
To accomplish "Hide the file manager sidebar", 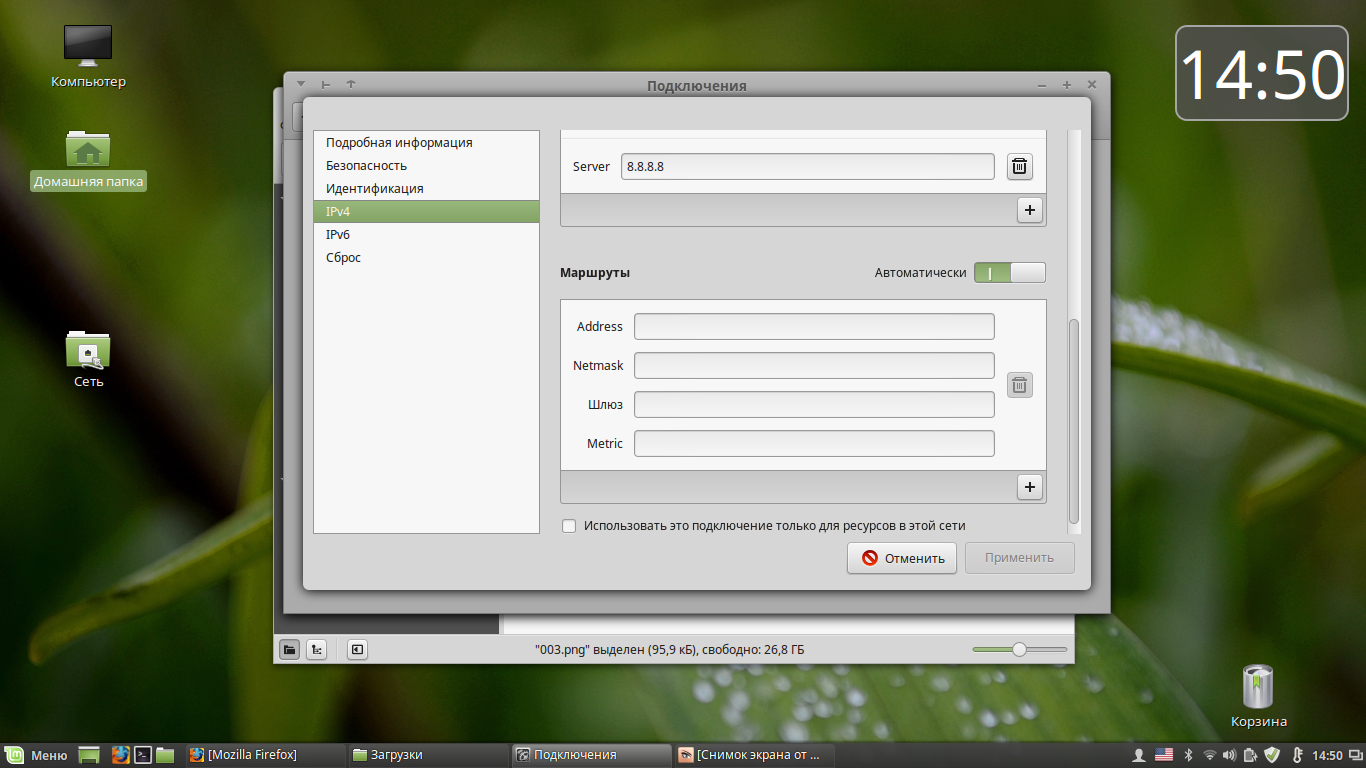I will tap(357, 650).
